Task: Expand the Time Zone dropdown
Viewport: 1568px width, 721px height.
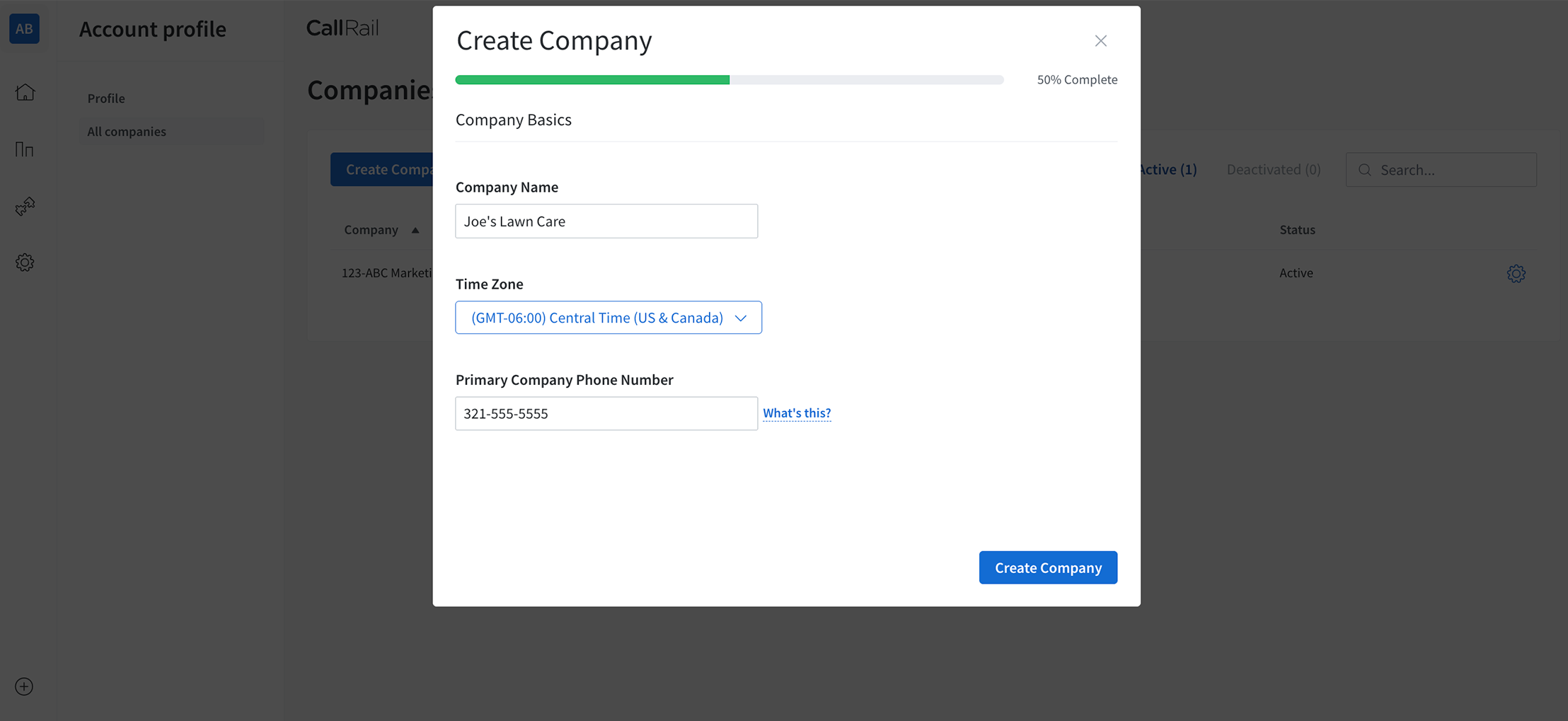Action: click(x=608, y=318)
